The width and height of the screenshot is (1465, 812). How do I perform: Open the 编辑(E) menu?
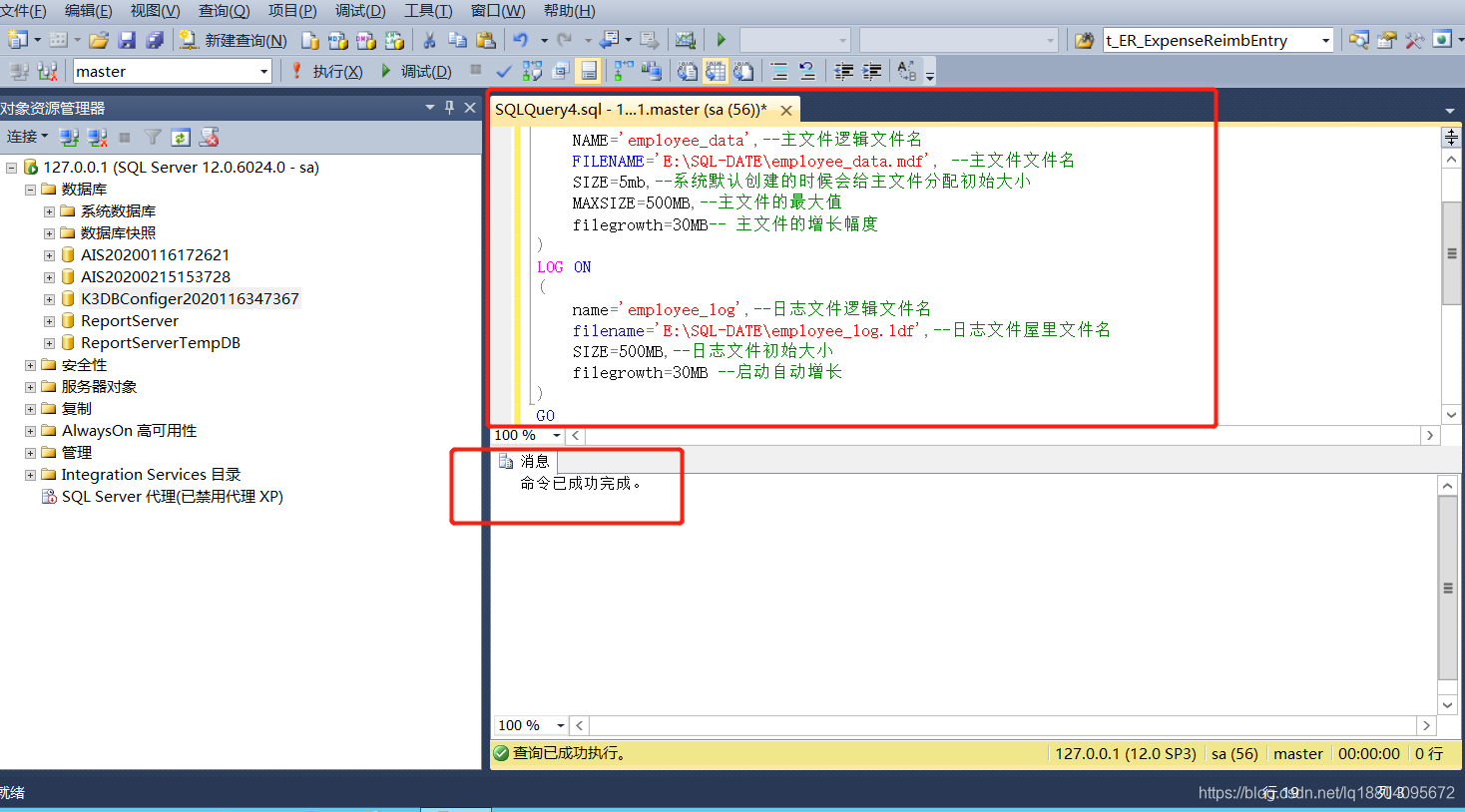88,10
